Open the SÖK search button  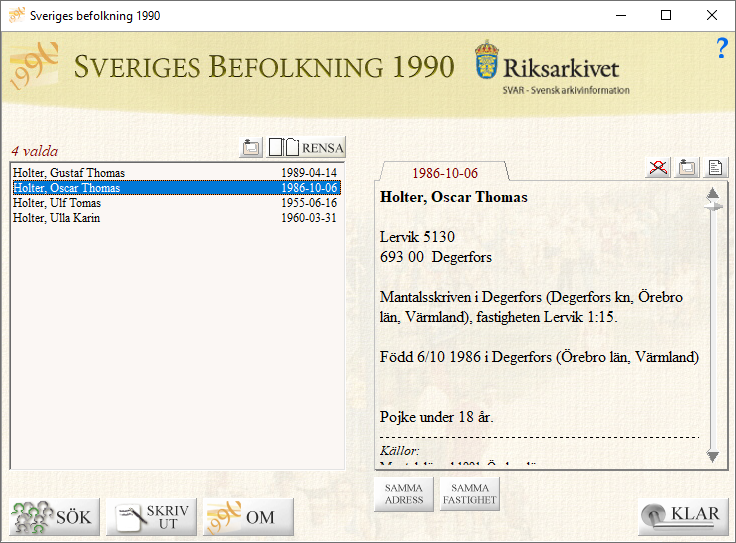point(54,517)
